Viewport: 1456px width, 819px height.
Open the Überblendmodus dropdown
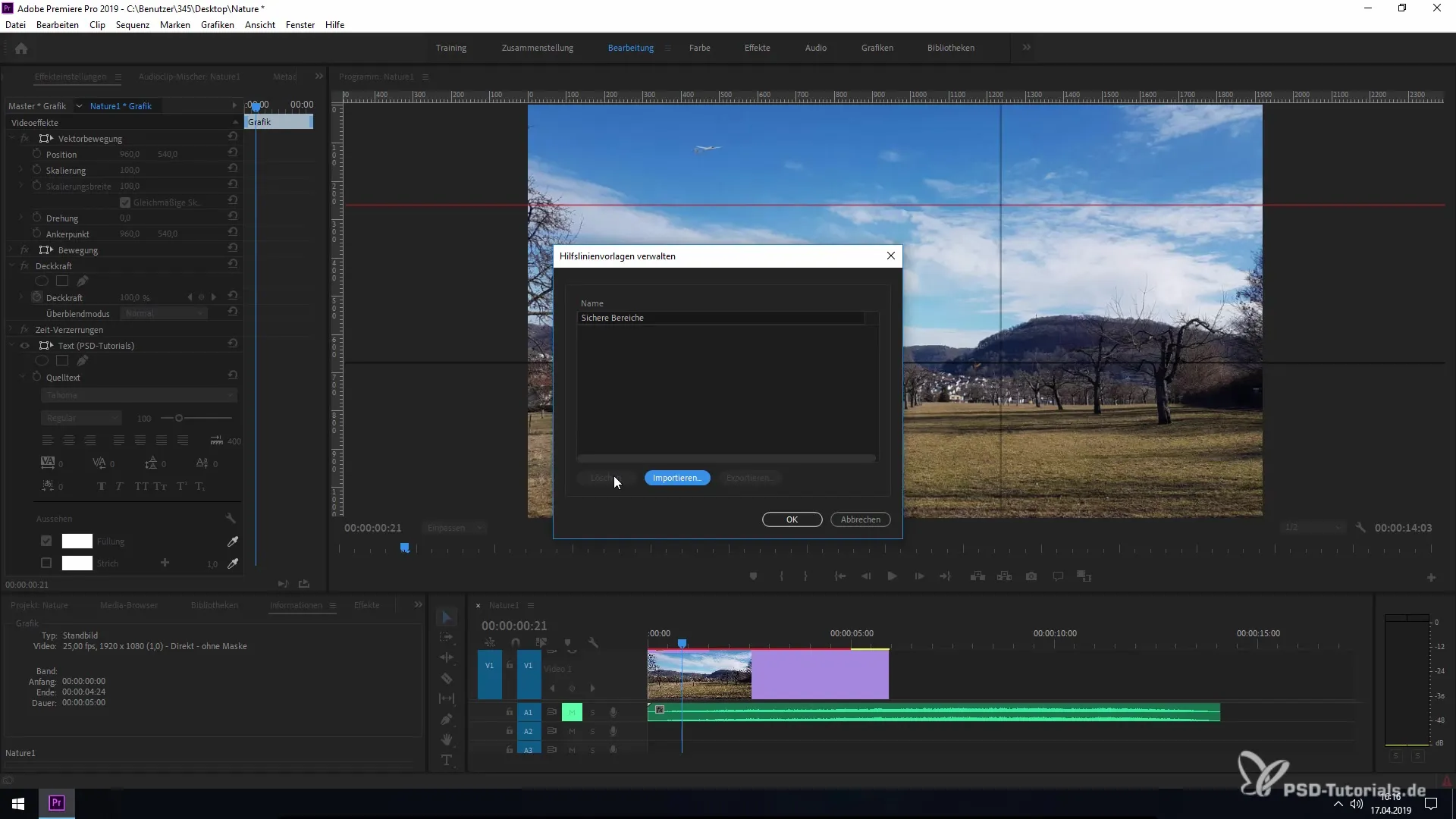[165, 313]
